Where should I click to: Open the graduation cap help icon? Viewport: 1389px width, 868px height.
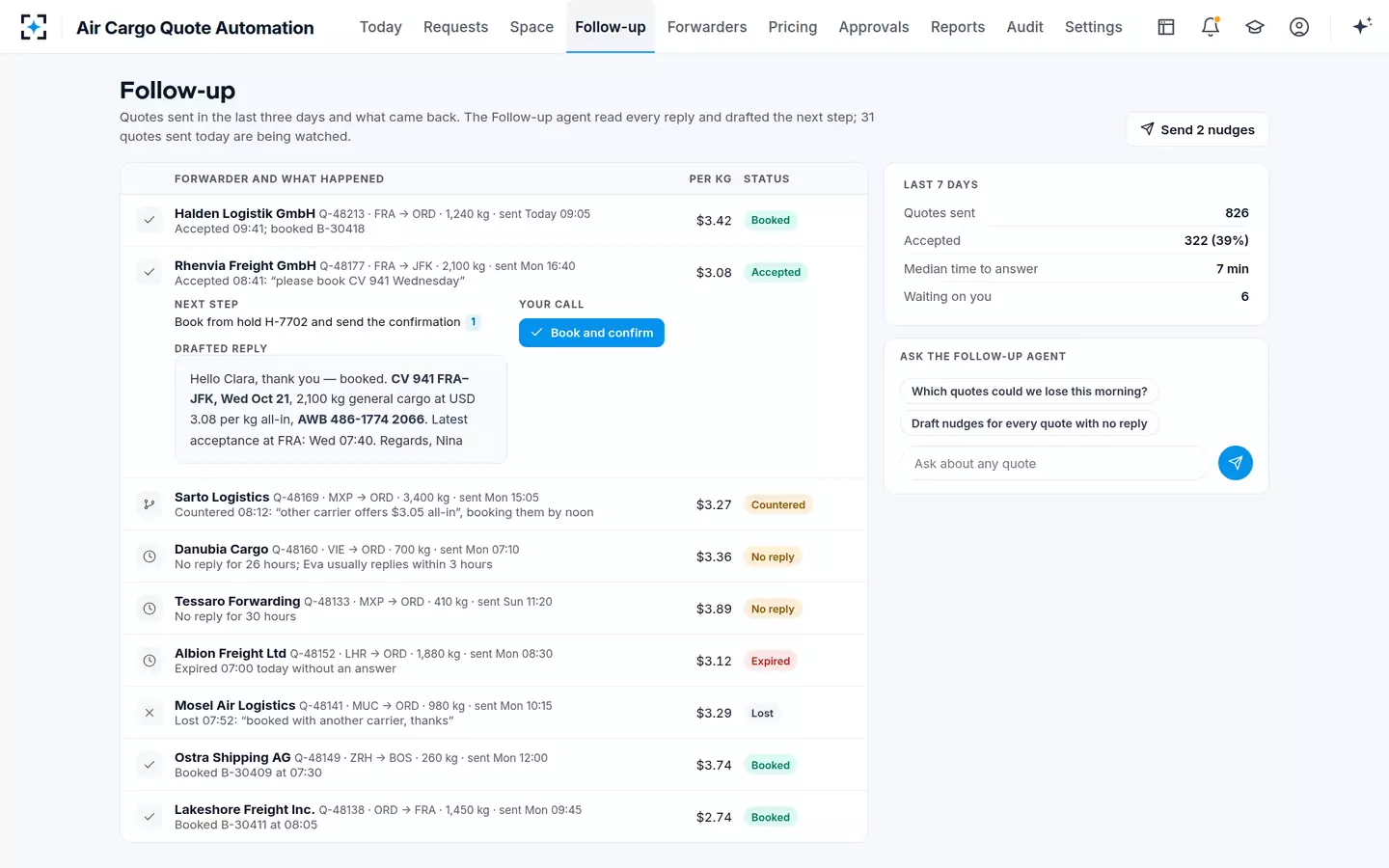(1255, 27)
